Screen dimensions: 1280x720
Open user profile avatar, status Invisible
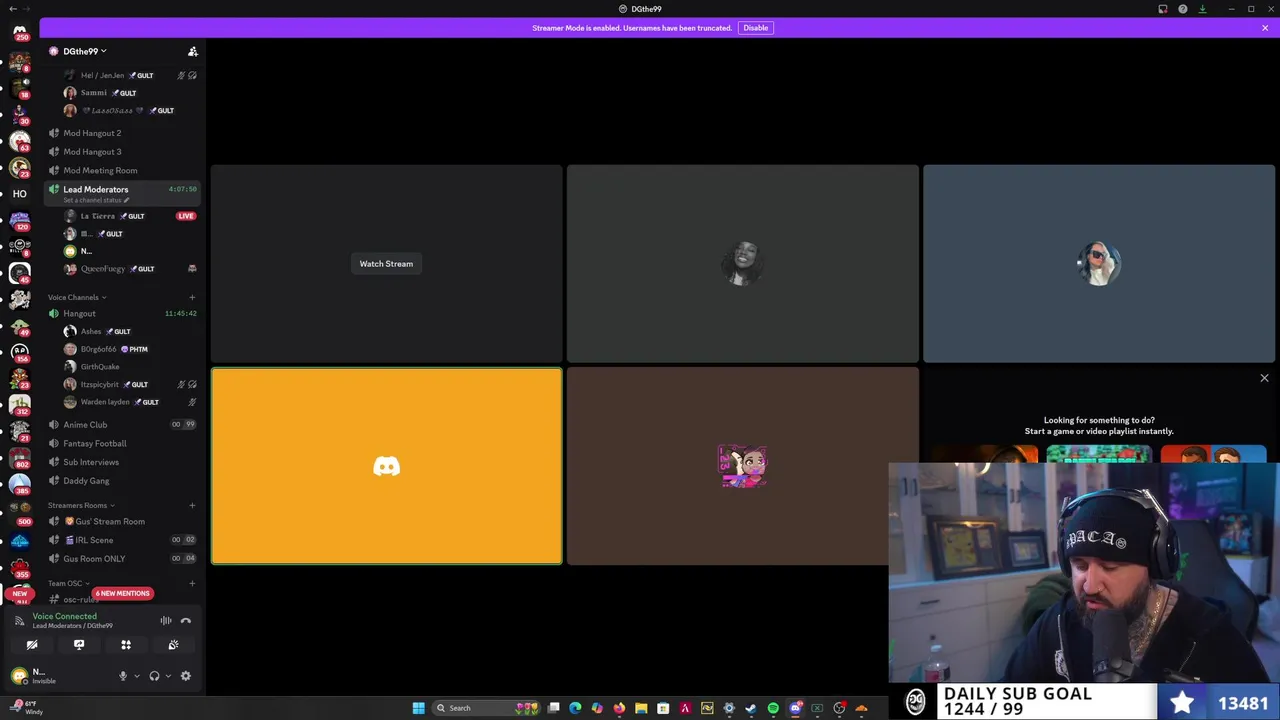coord(19,676)
